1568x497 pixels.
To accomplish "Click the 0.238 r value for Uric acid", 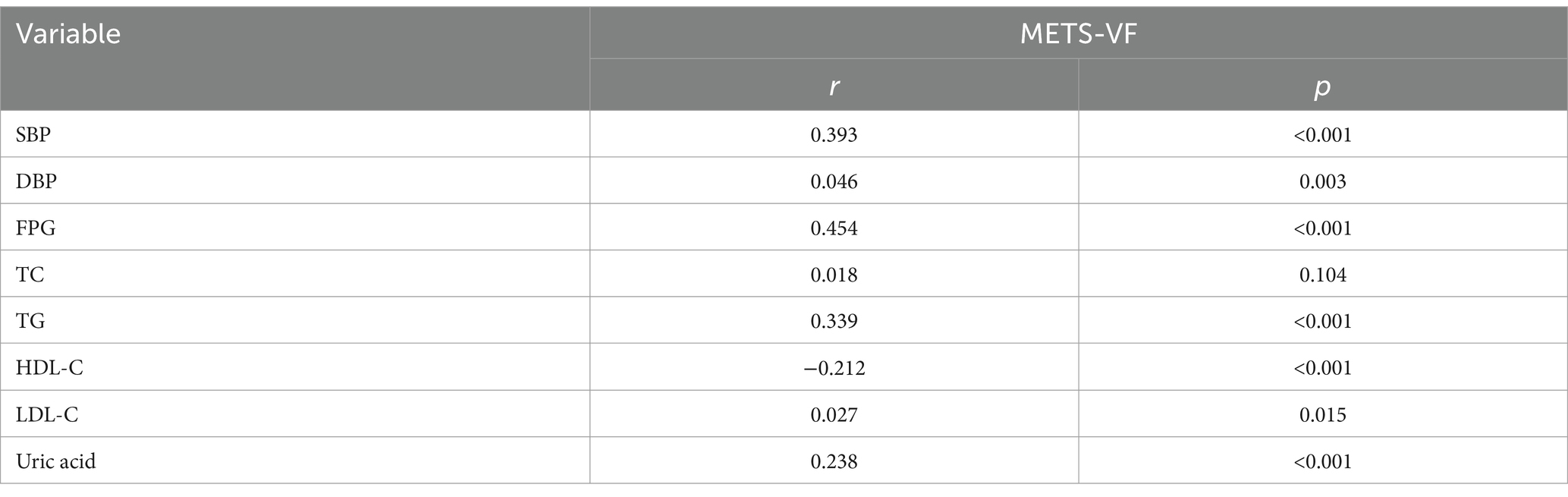I will coord(834,461).
